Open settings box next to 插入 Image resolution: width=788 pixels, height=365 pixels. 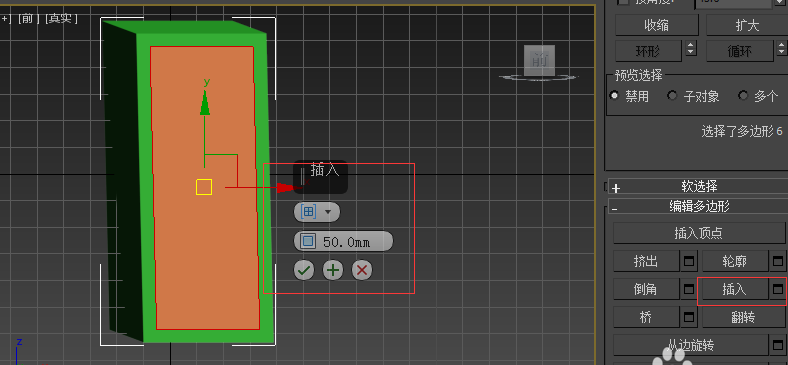pyautogui.click(x=778, y=289)
